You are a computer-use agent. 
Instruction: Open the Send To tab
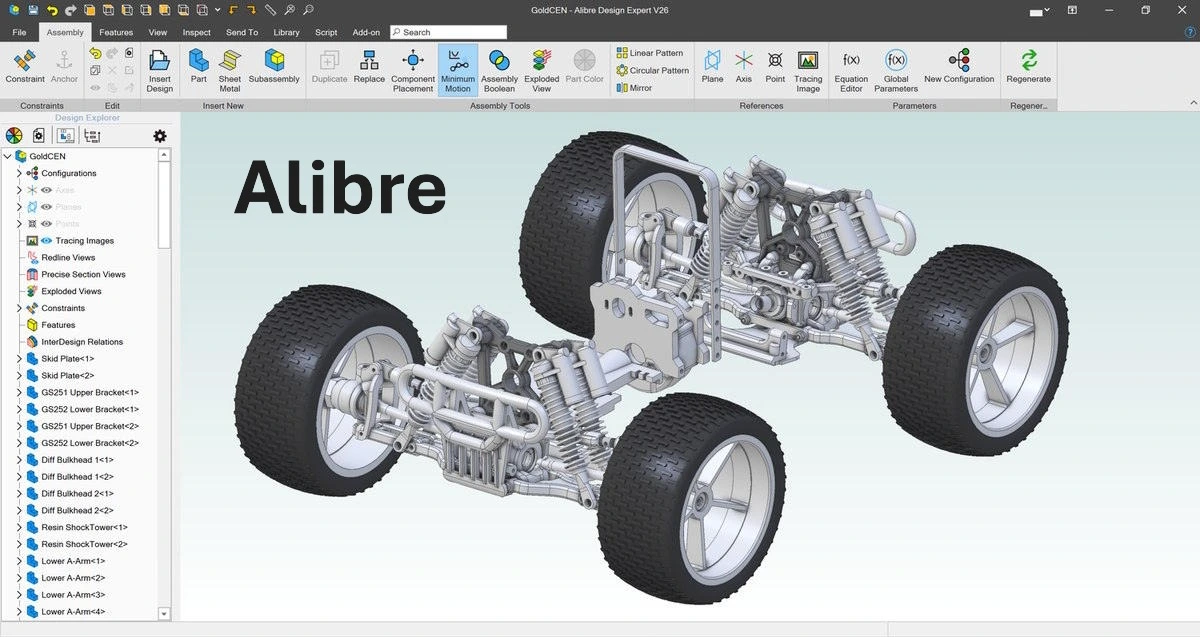242,32
